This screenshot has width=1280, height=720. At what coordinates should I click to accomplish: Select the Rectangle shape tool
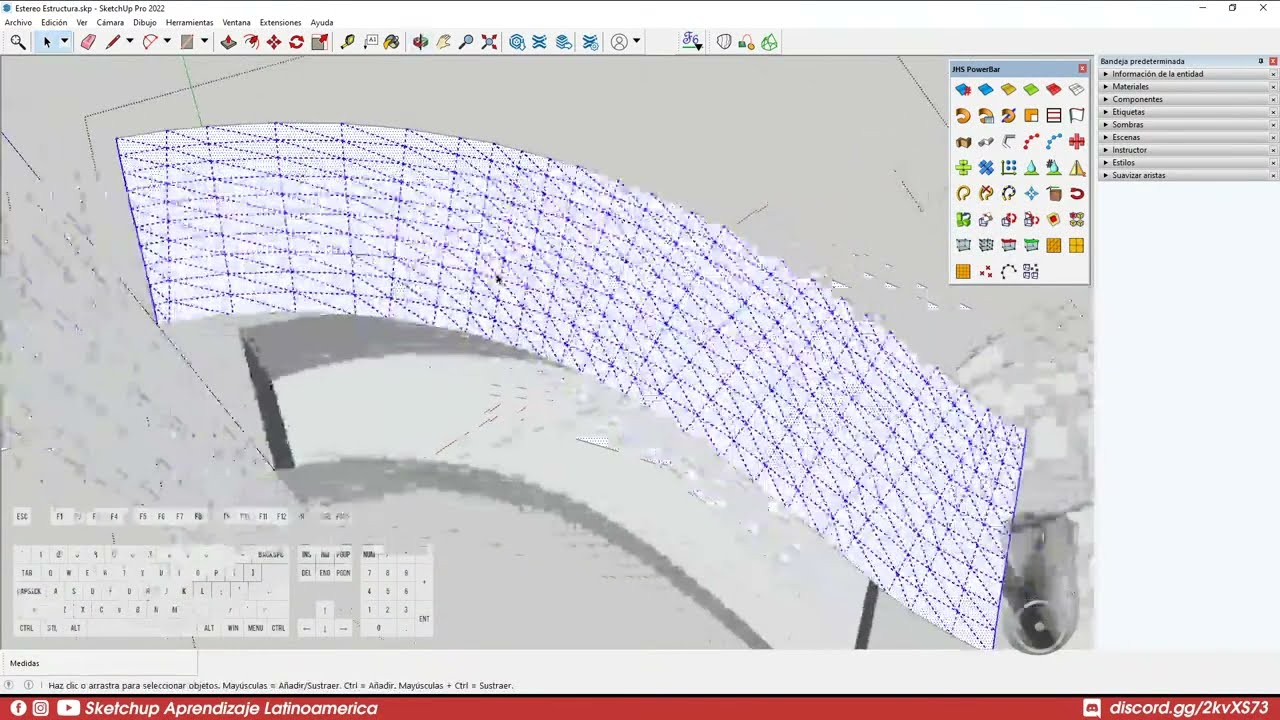(x=187, y=42)
